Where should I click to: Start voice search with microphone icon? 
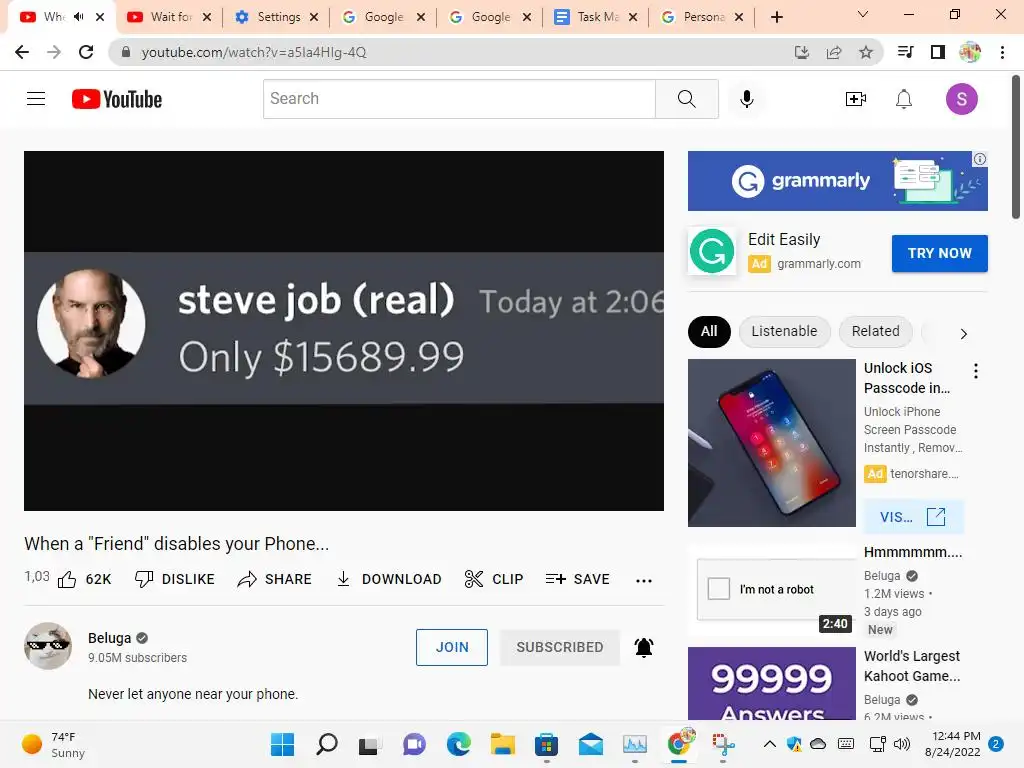746,99
